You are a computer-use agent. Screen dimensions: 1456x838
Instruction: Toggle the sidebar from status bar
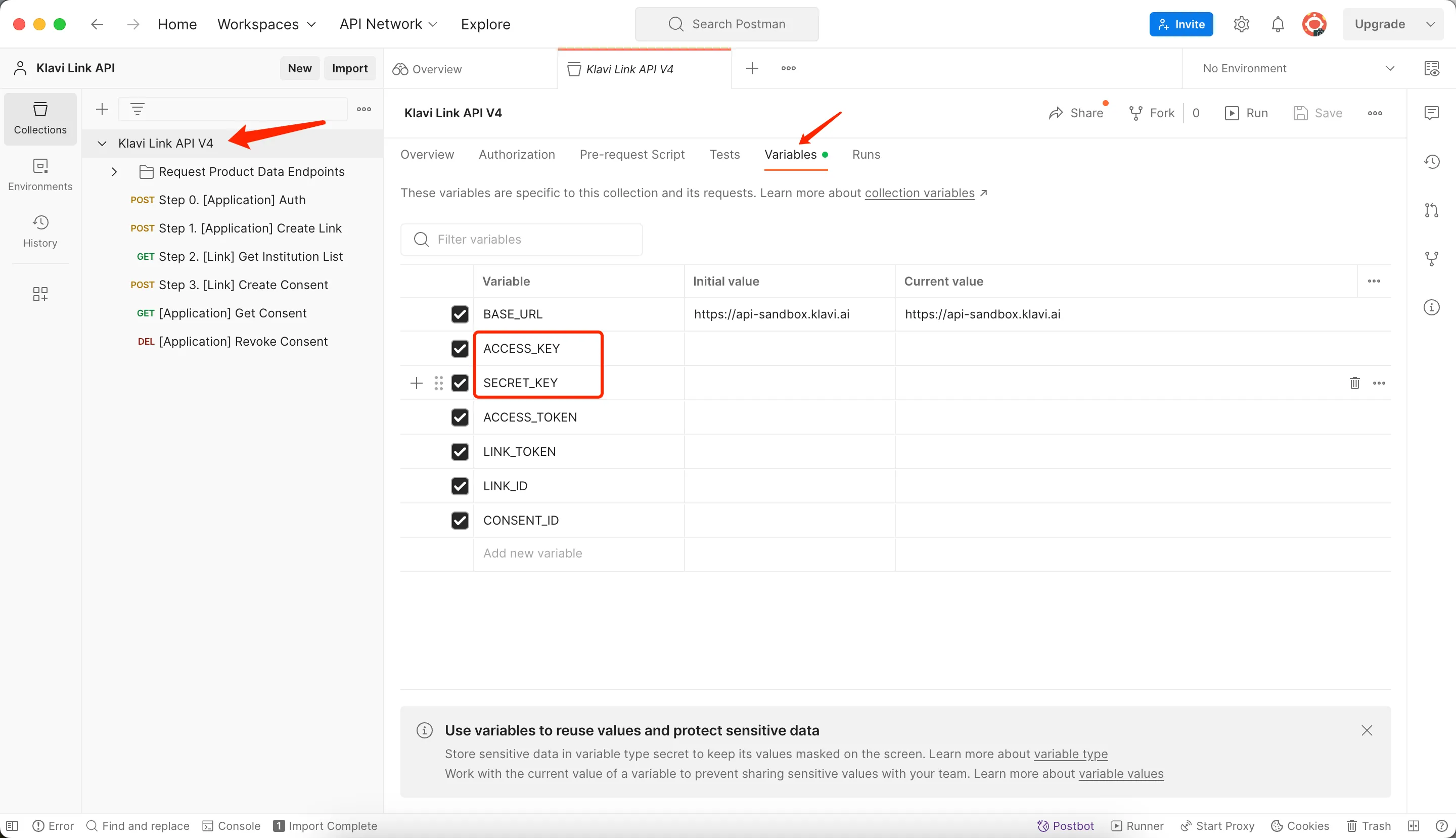tap(12, 826)
